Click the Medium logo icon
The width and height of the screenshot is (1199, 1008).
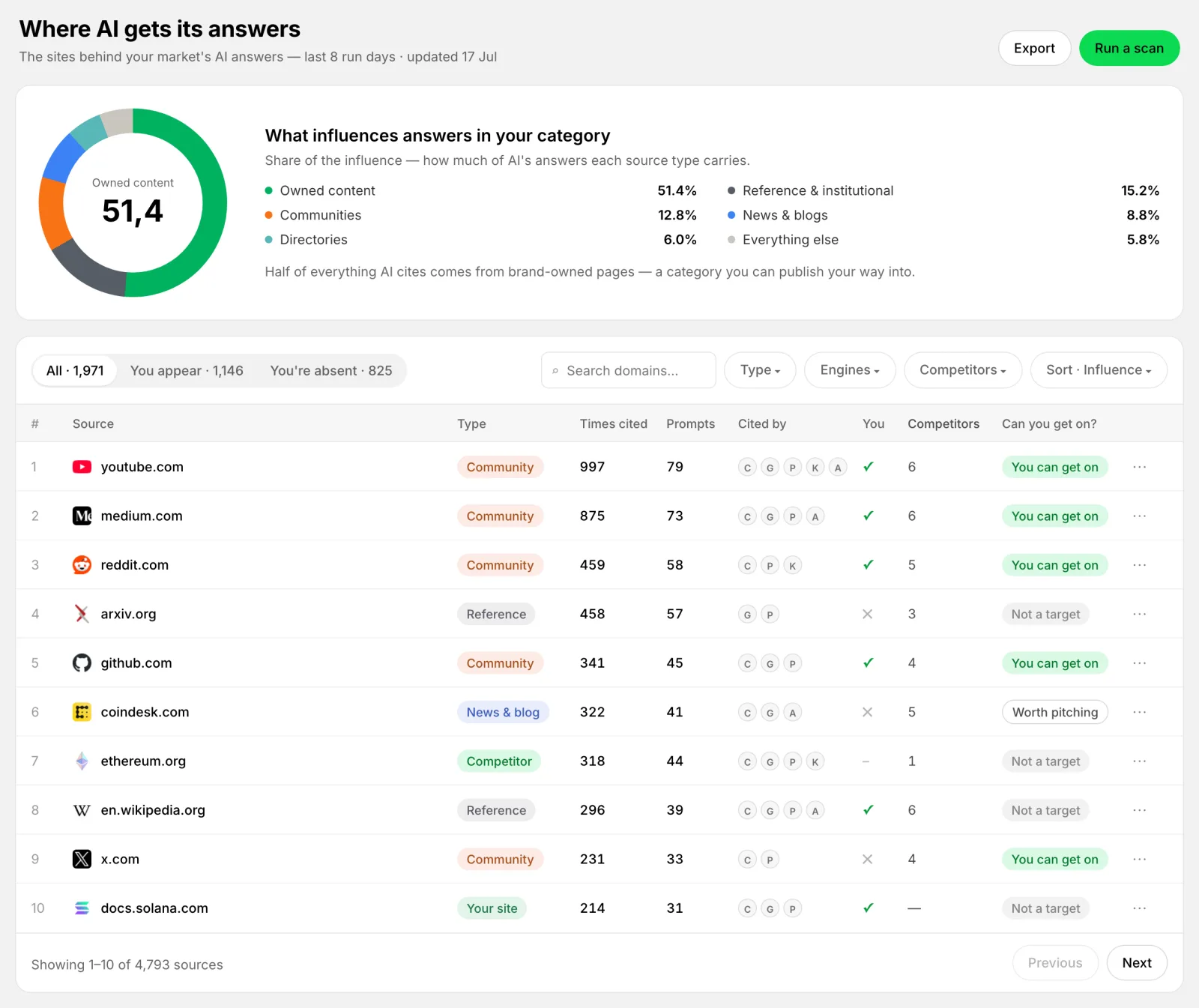pos(82,516)
